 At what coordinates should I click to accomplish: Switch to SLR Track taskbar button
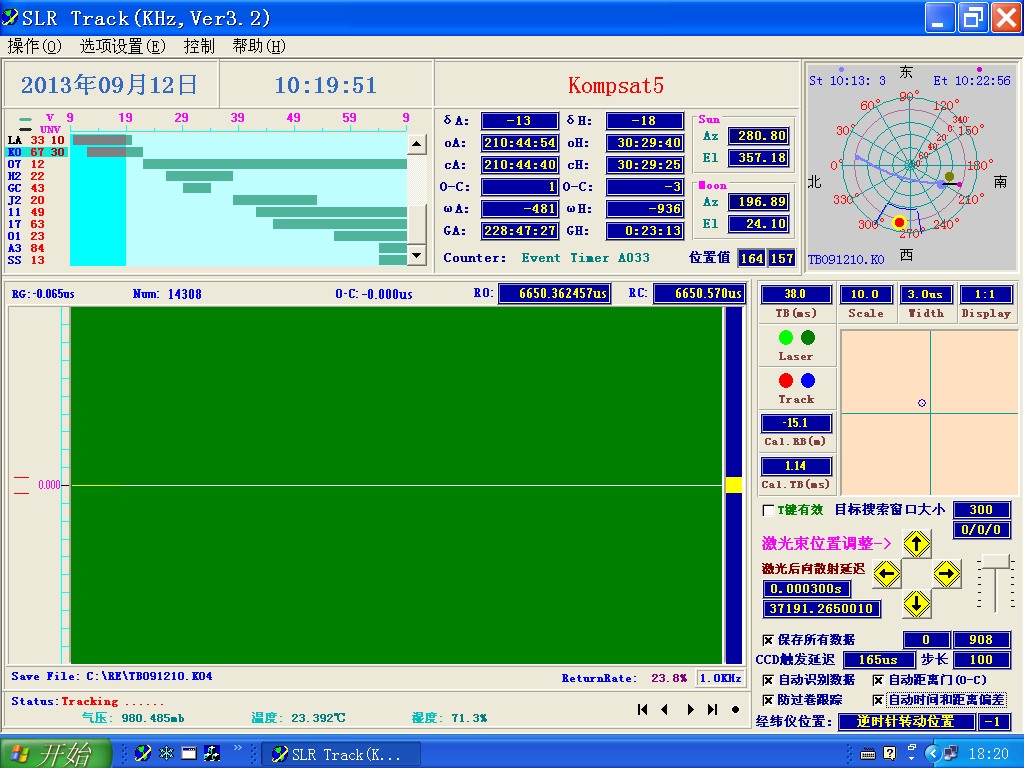pos(341,754)
